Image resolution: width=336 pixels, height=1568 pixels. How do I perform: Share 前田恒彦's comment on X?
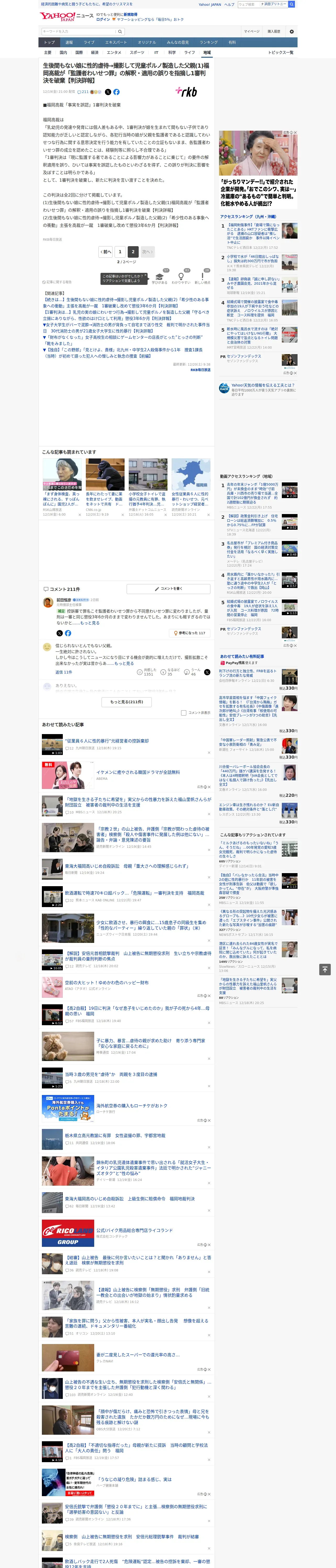[x=59, y=633]
